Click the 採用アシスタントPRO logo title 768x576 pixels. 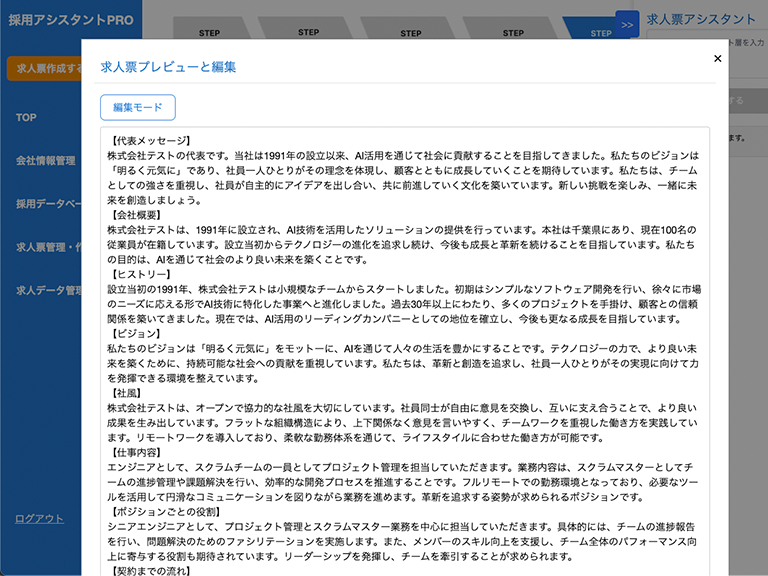tap(71, 20)
